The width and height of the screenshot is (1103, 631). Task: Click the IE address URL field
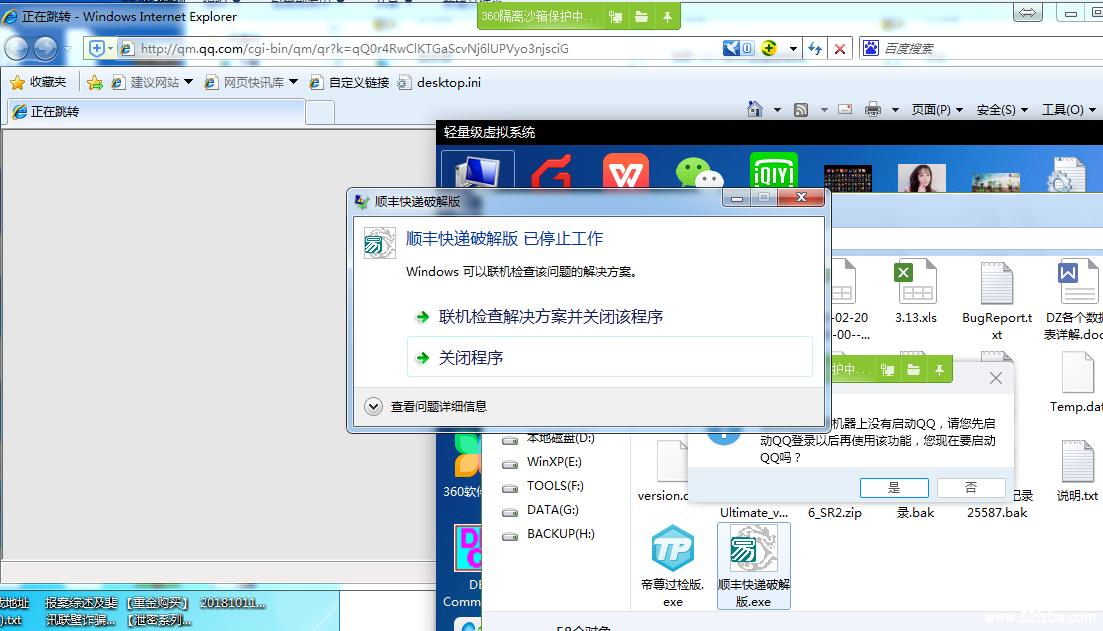[x=422, y=49]
